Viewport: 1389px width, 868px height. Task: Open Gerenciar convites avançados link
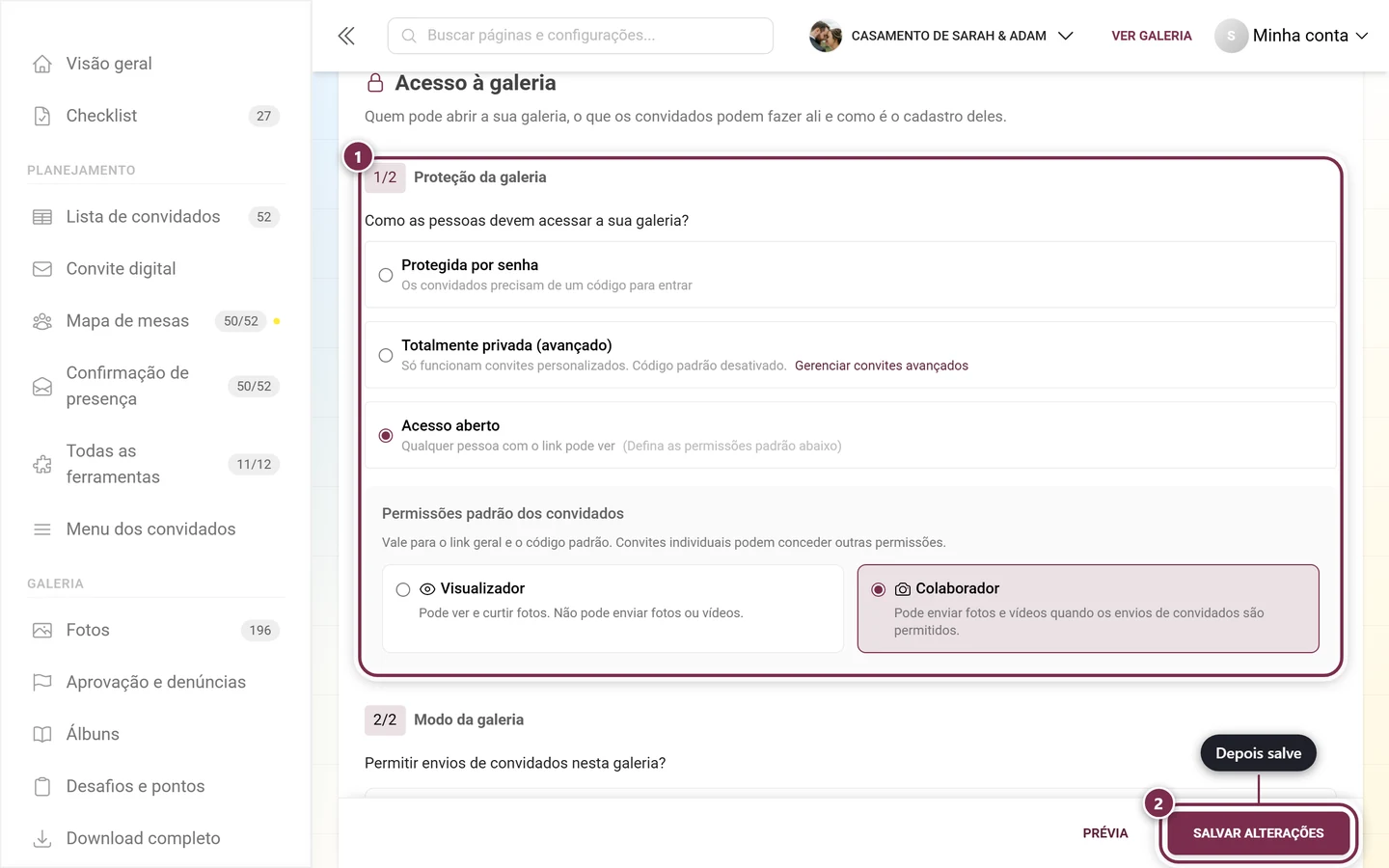pos(882,366)
